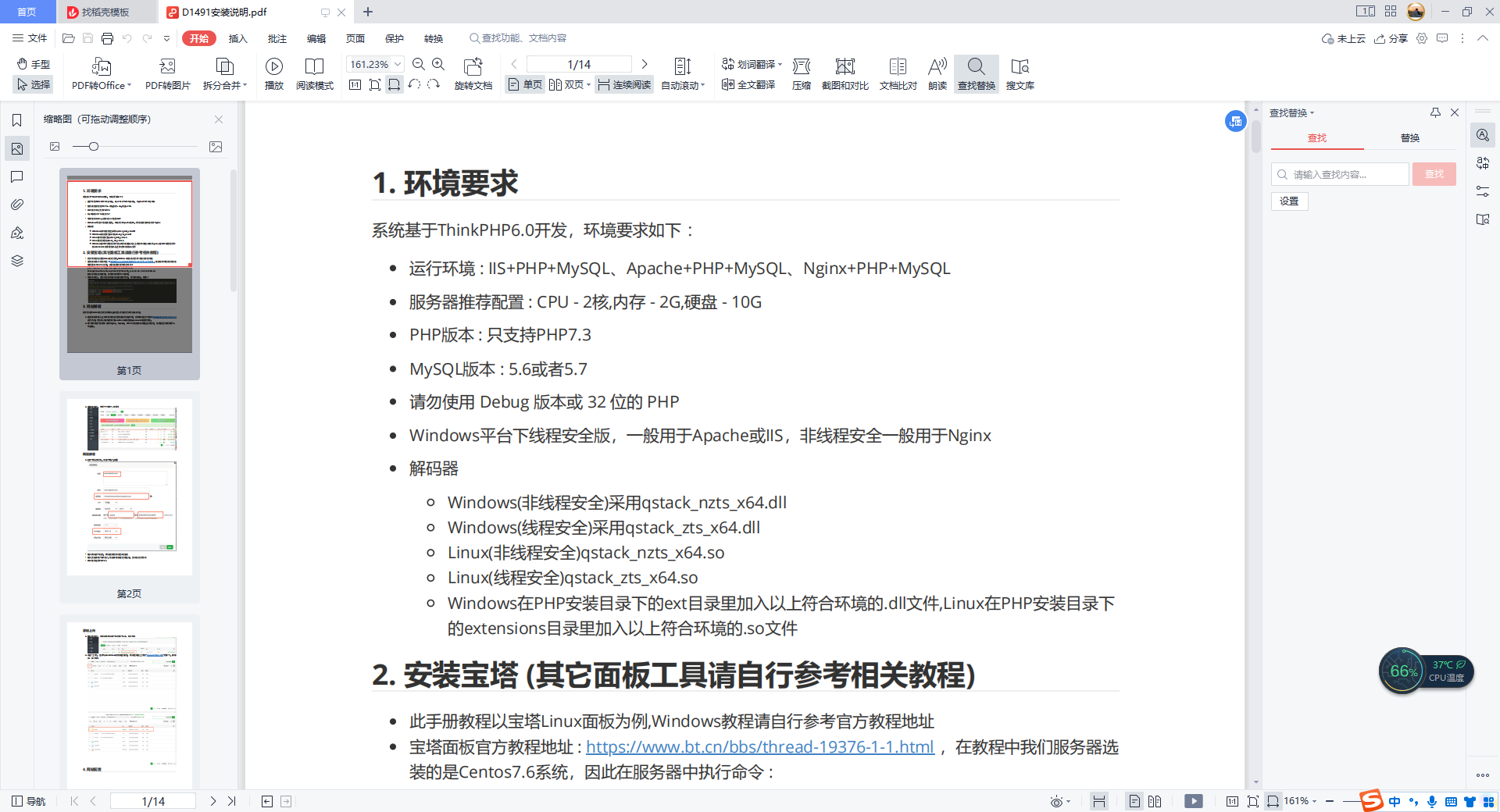Pin the 查找替换 panel
Screen dimensions: 1500x812
(x=1435, y=112)
